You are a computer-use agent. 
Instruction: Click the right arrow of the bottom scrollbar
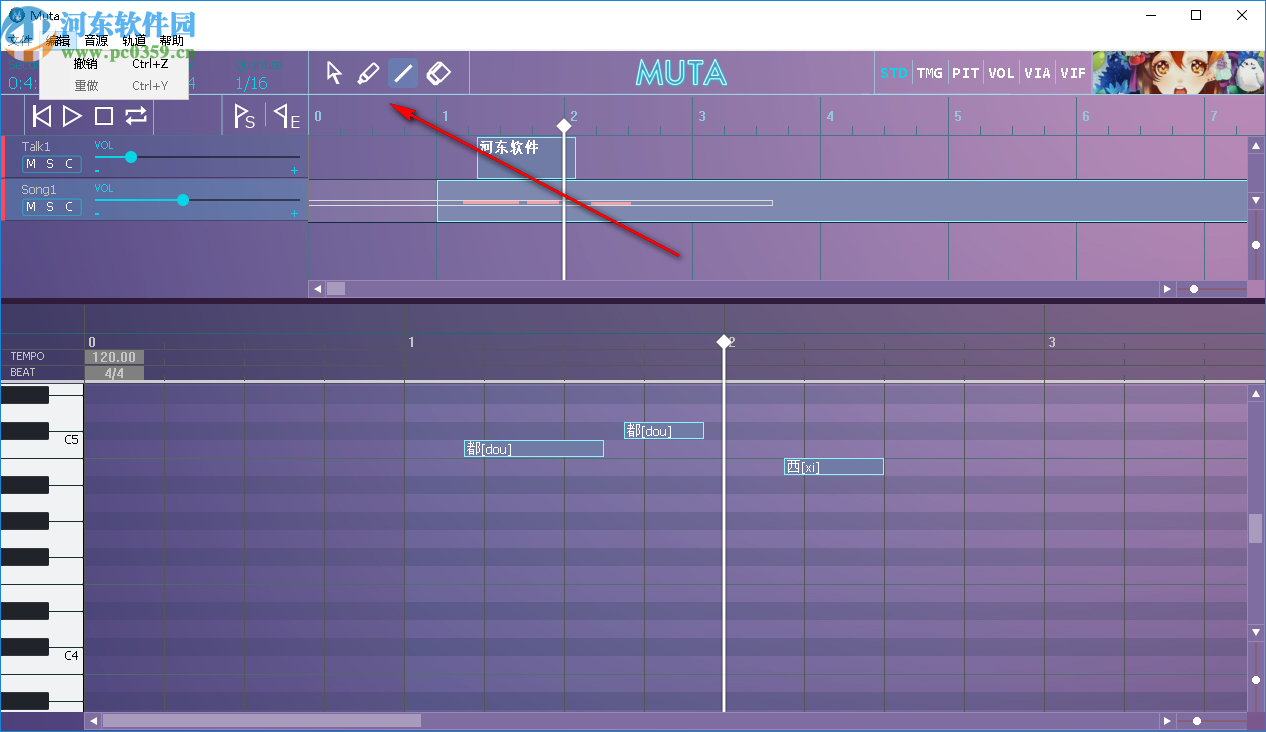click(x=1167, y=720)
